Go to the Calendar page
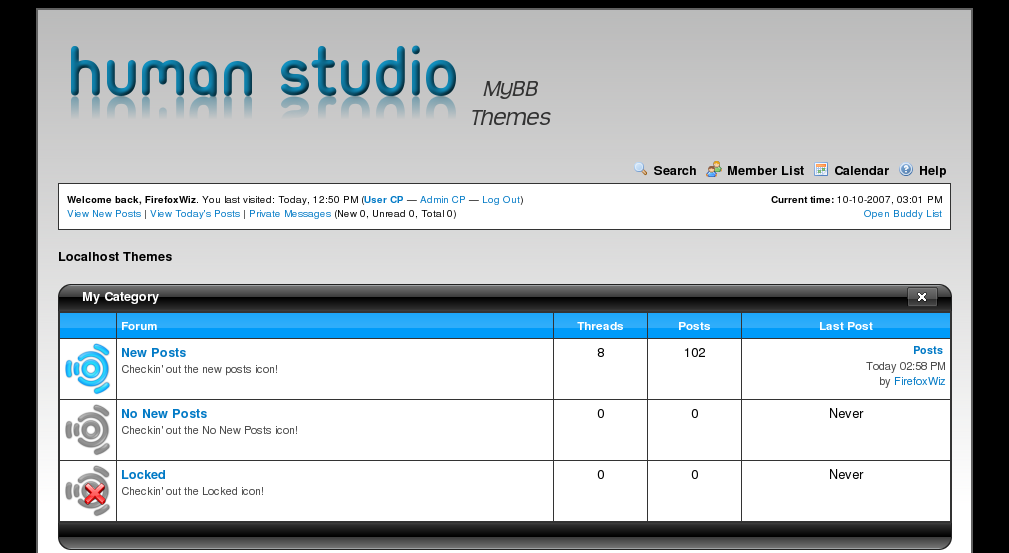The image size is (1009, 553). pos(861,171)
